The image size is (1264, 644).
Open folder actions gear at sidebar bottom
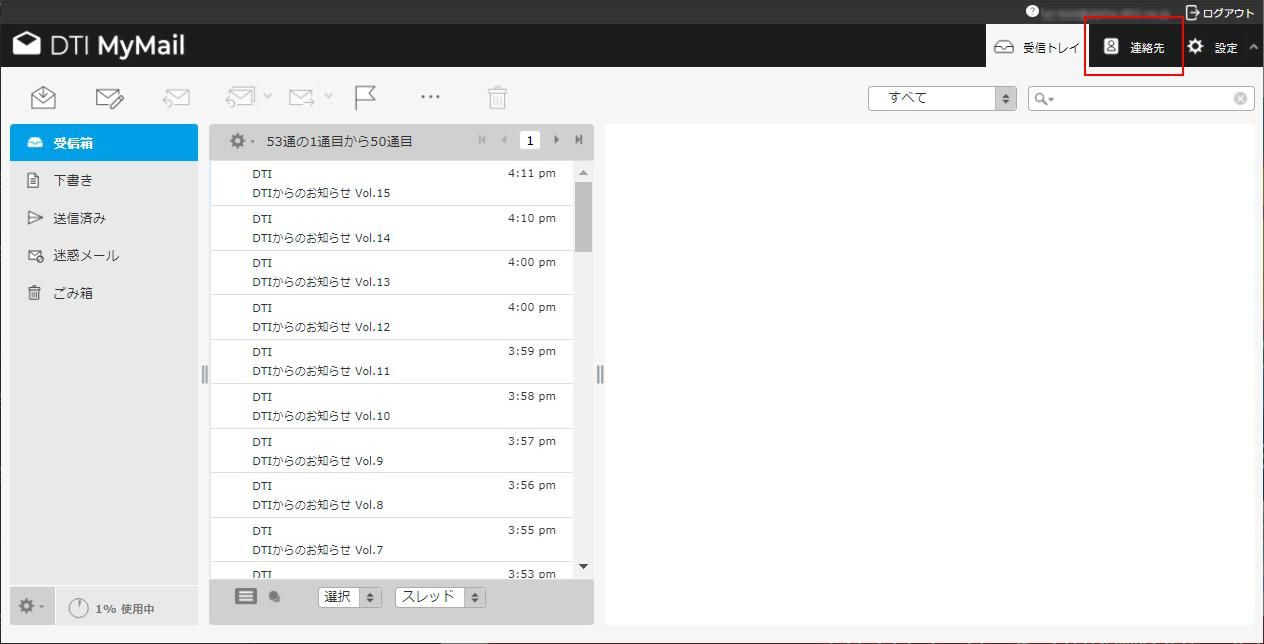[x=31, y=607]
